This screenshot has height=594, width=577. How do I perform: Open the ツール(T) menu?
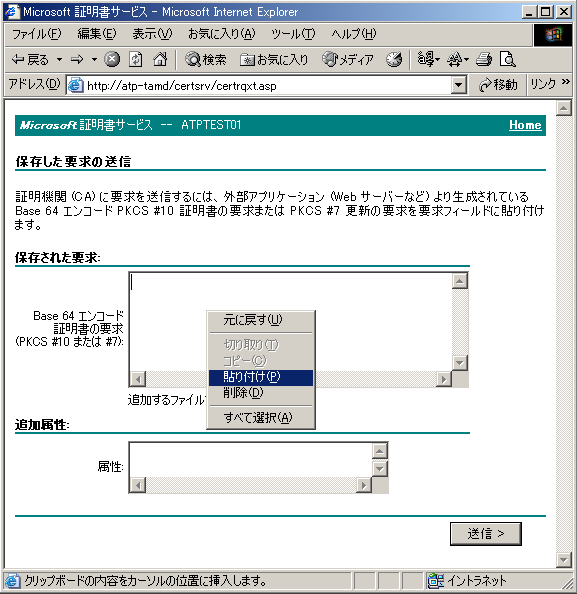pyautogui.click(x=293, y=34)
